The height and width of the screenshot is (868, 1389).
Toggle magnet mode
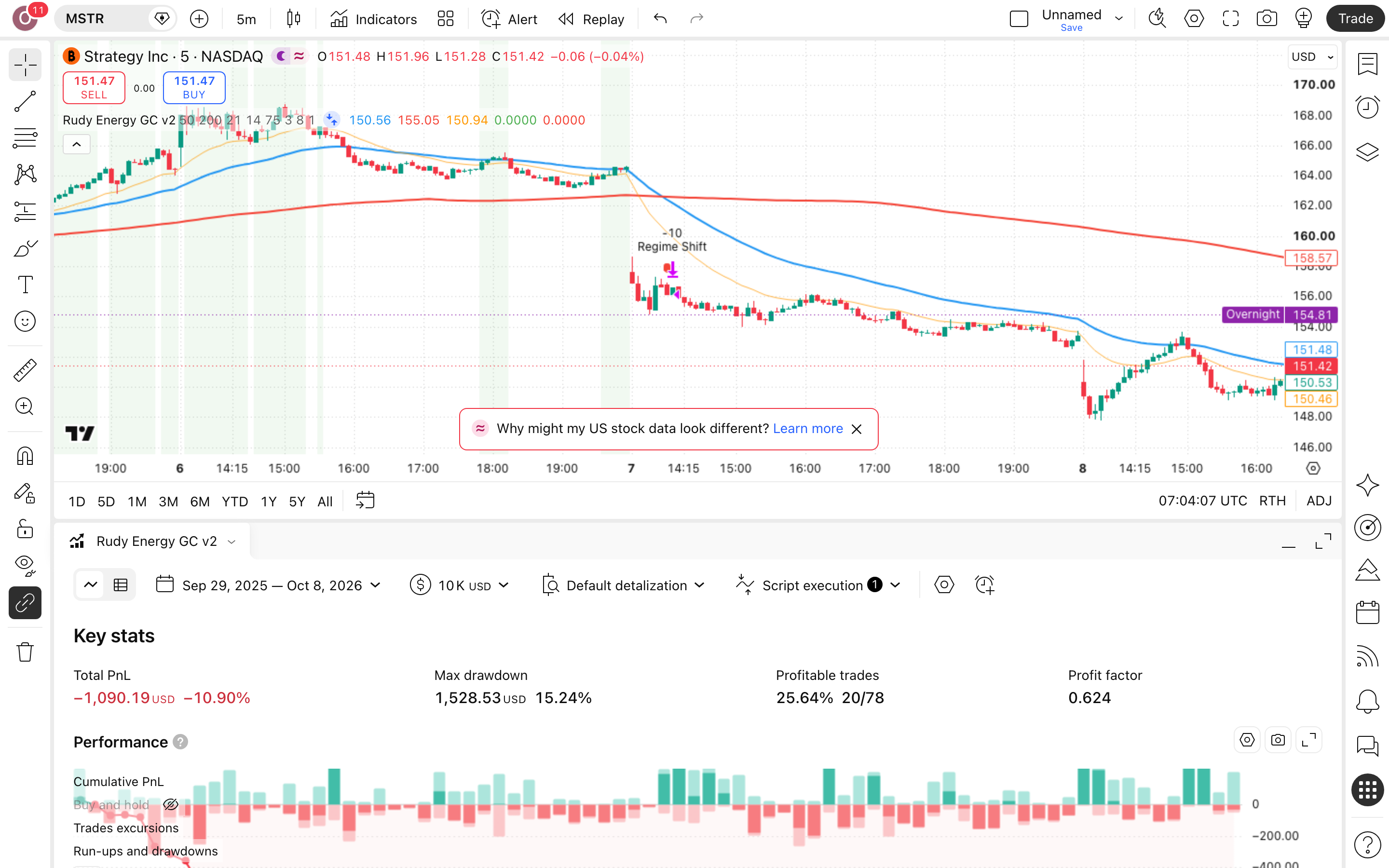click(x=25, y=456)
